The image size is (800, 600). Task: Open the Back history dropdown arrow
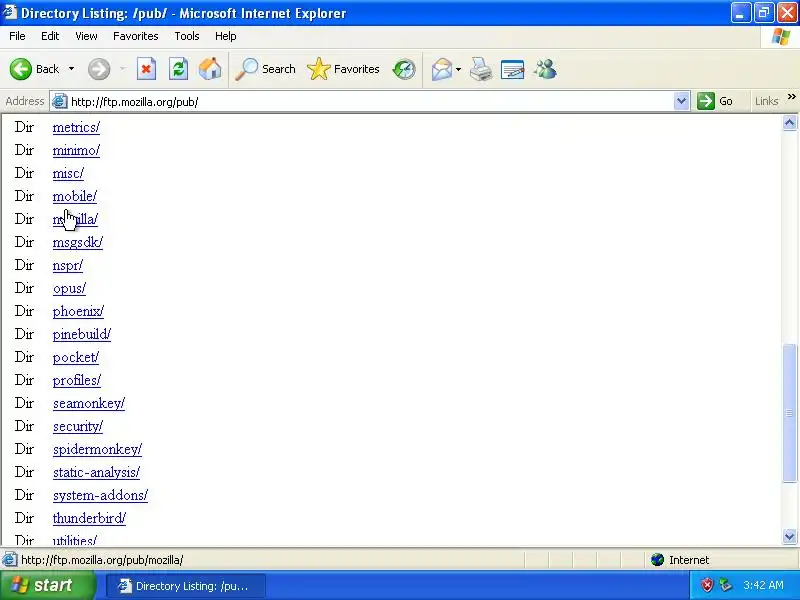tap(71, 69)
